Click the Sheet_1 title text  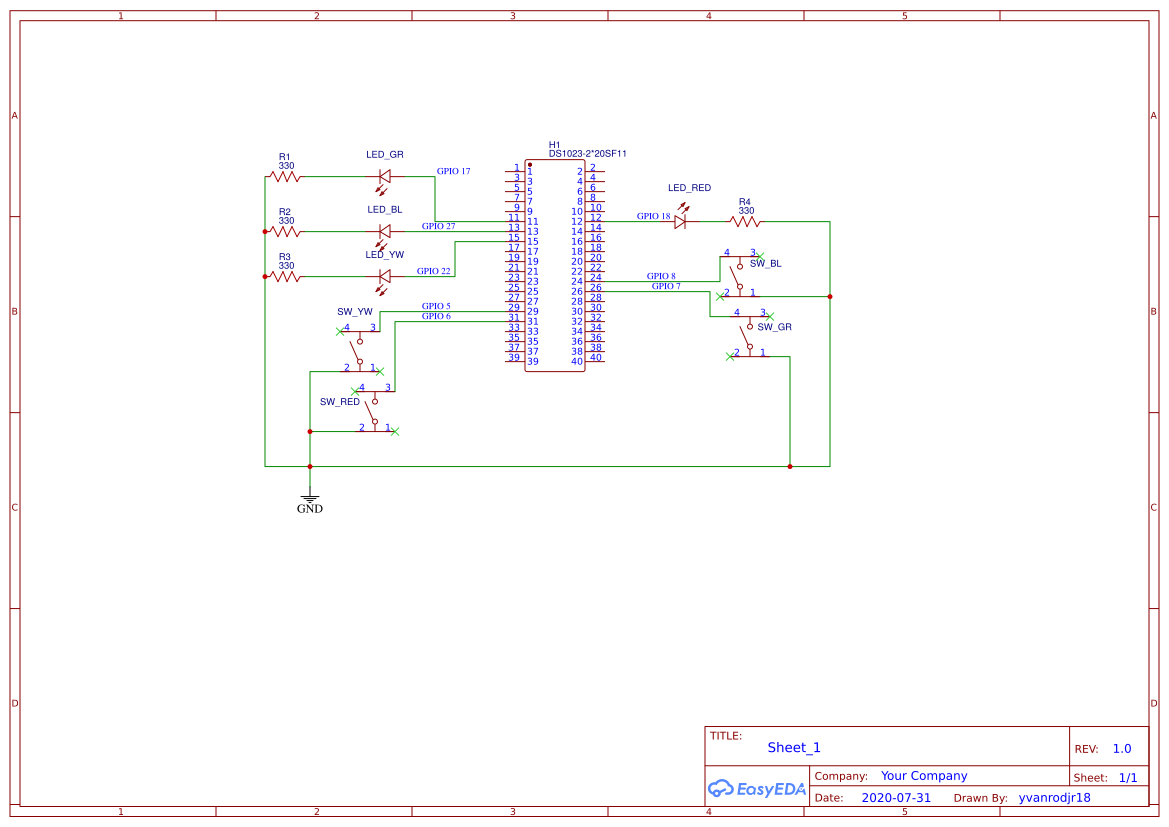(x=794, y=747)
